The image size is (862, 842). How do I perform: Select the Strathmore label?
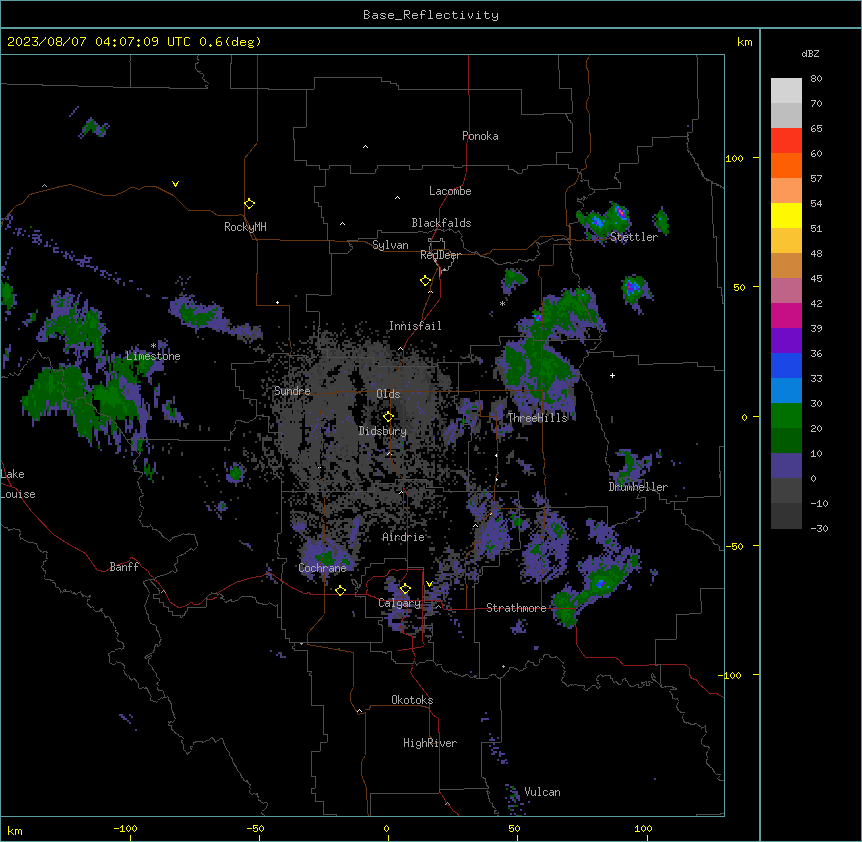[x=516, y=608]
